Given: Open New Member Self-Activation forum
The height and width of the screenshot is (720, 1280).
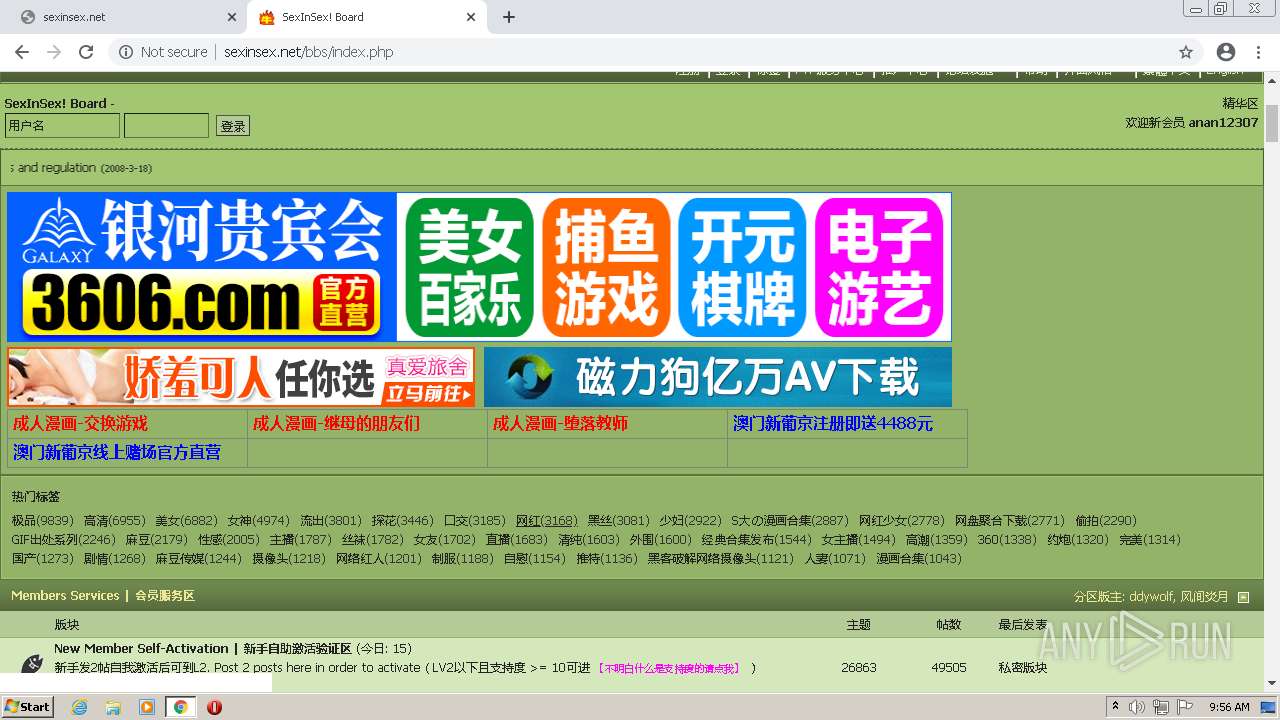Looking at the screenshot, I should click(x=203, y=648).
